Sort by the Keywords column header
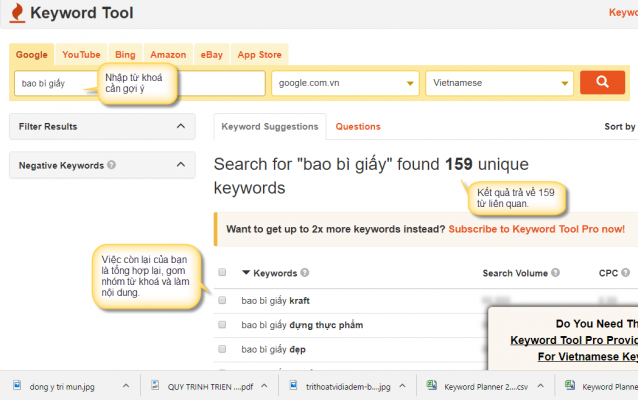The width and height of the screenshot is (638, 400). (275, 272)
